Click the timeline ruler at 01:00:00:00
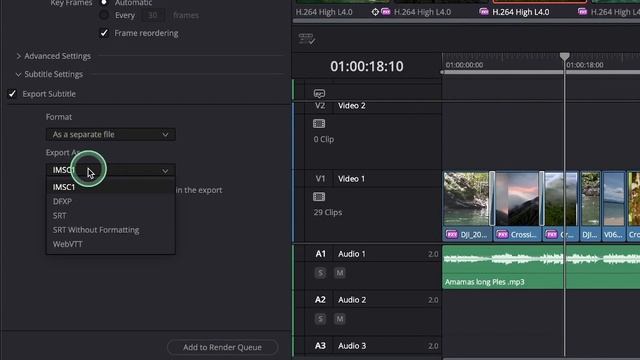This screenshot has height=360, width=640. coord(464,65)
